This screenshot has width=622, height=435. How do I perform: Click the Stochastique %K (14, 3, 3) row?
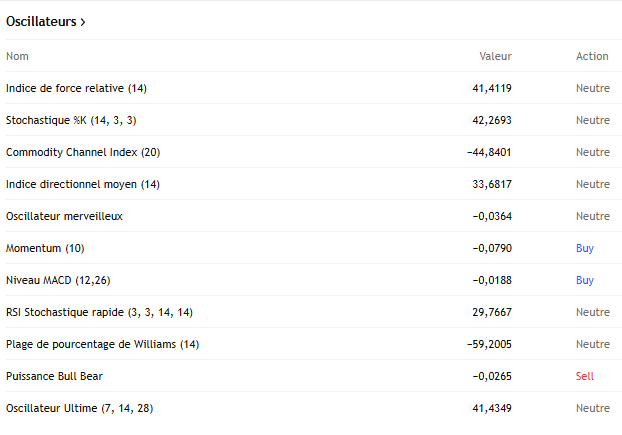coord(71,120)
